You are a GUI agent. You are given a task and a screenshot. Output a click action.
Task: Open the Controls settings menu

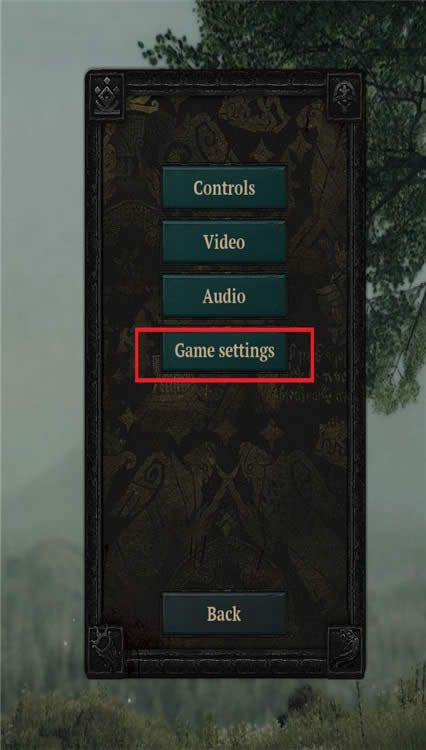[224, 187]
